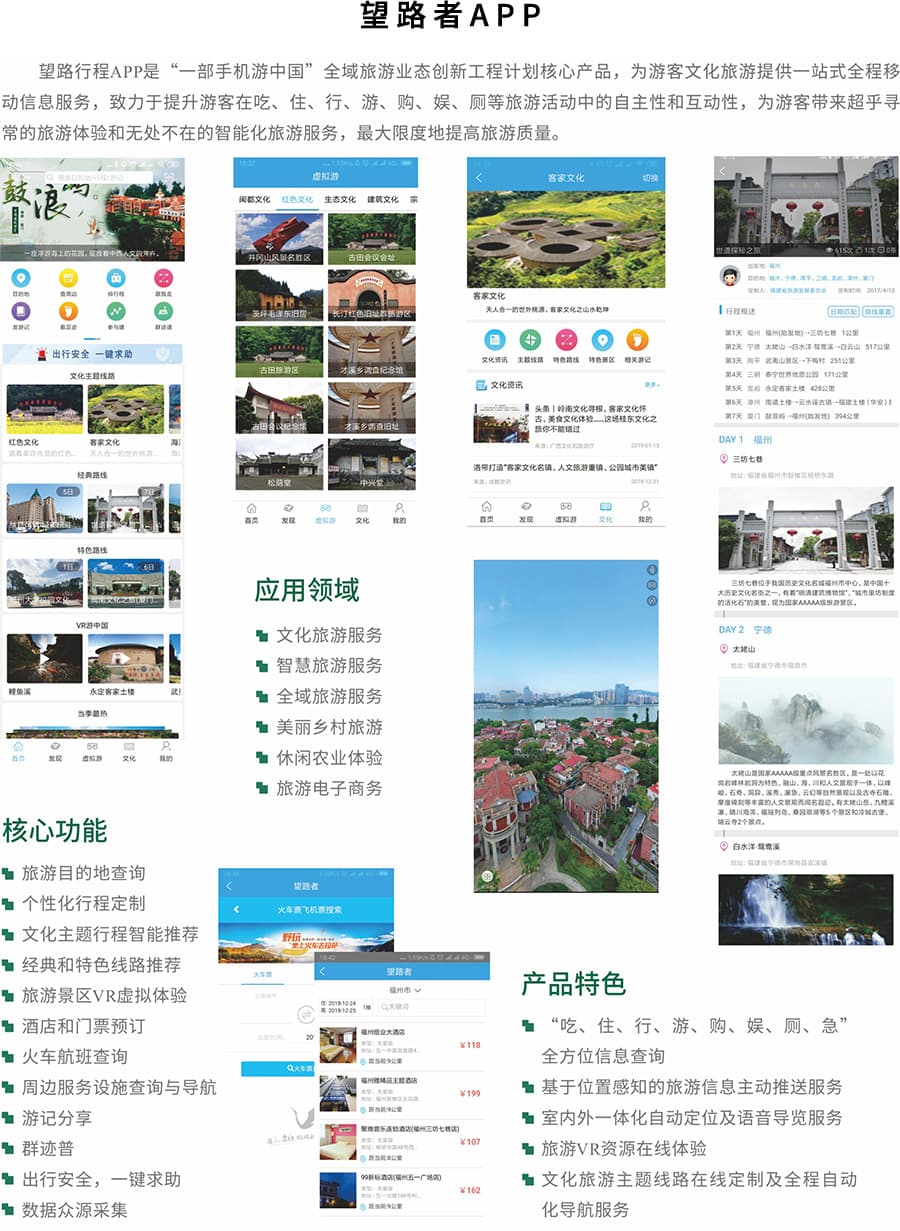Screen dimensions: 900x1231
Task: Open the 井冈山风景名胜区 thumbnail
Action: point(279,238)
